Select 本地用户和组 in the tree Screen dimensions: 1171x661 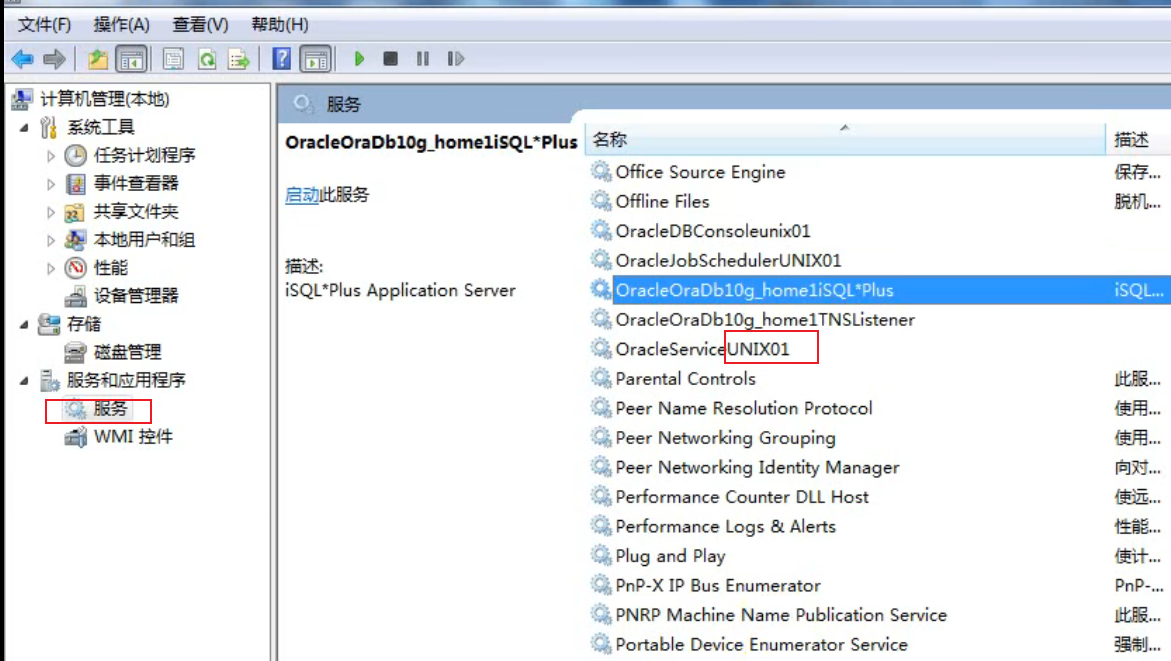pos(144,240)
